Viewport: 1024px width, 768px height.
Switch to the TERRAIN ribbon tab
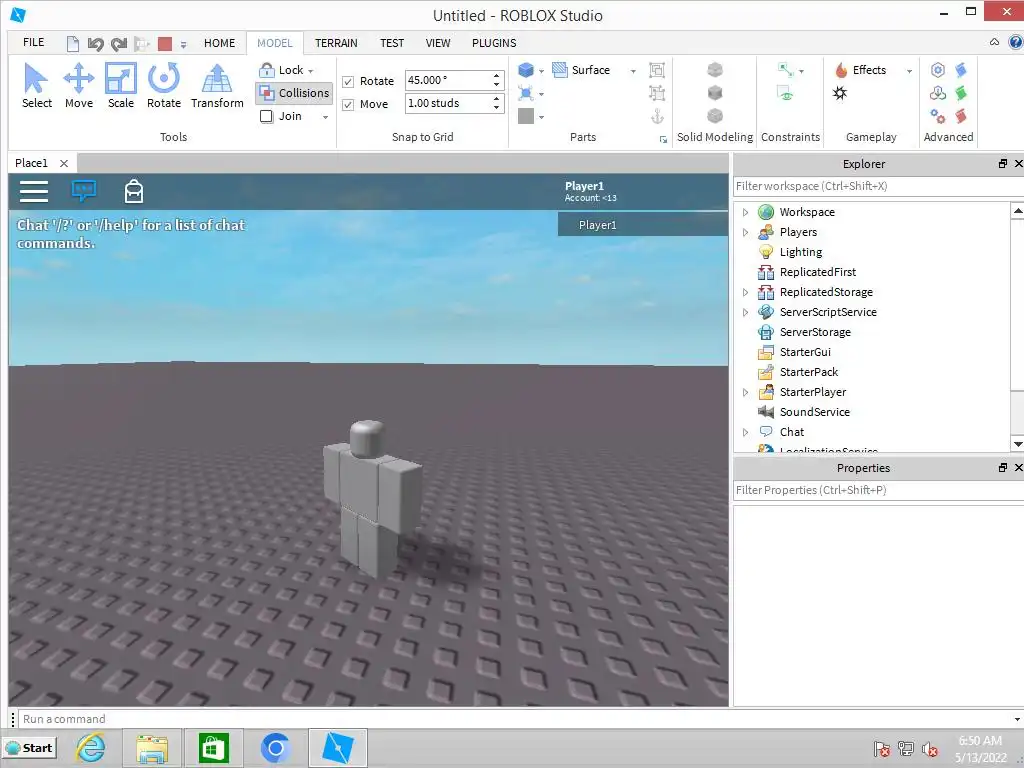point(336,43)
